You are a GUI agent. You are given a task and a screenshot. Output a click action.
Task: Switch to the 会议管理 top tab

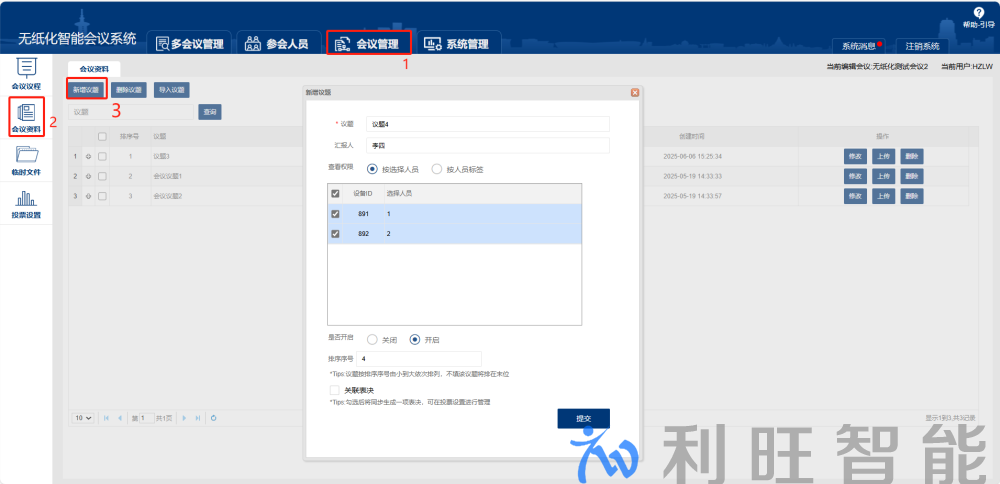[x=368, y=44]
